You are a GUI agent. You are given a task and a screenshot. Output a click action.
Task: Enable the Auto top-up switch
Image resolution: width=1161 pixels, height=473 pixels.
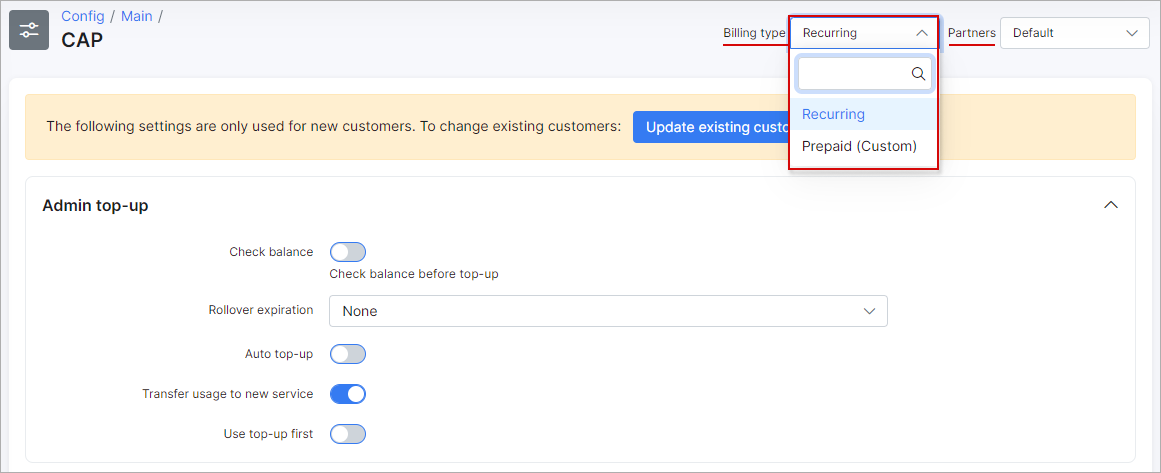pos(348,354)
